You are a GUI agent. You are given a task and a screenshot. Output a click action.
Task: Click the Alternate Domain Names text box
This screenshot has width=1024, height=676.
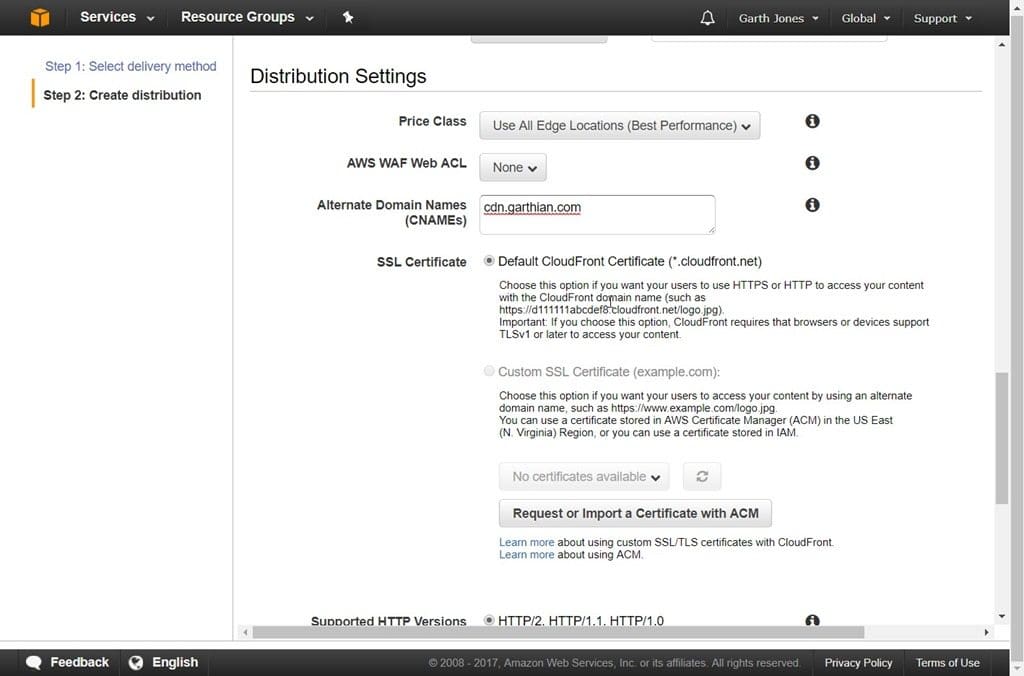coord(598,214)
